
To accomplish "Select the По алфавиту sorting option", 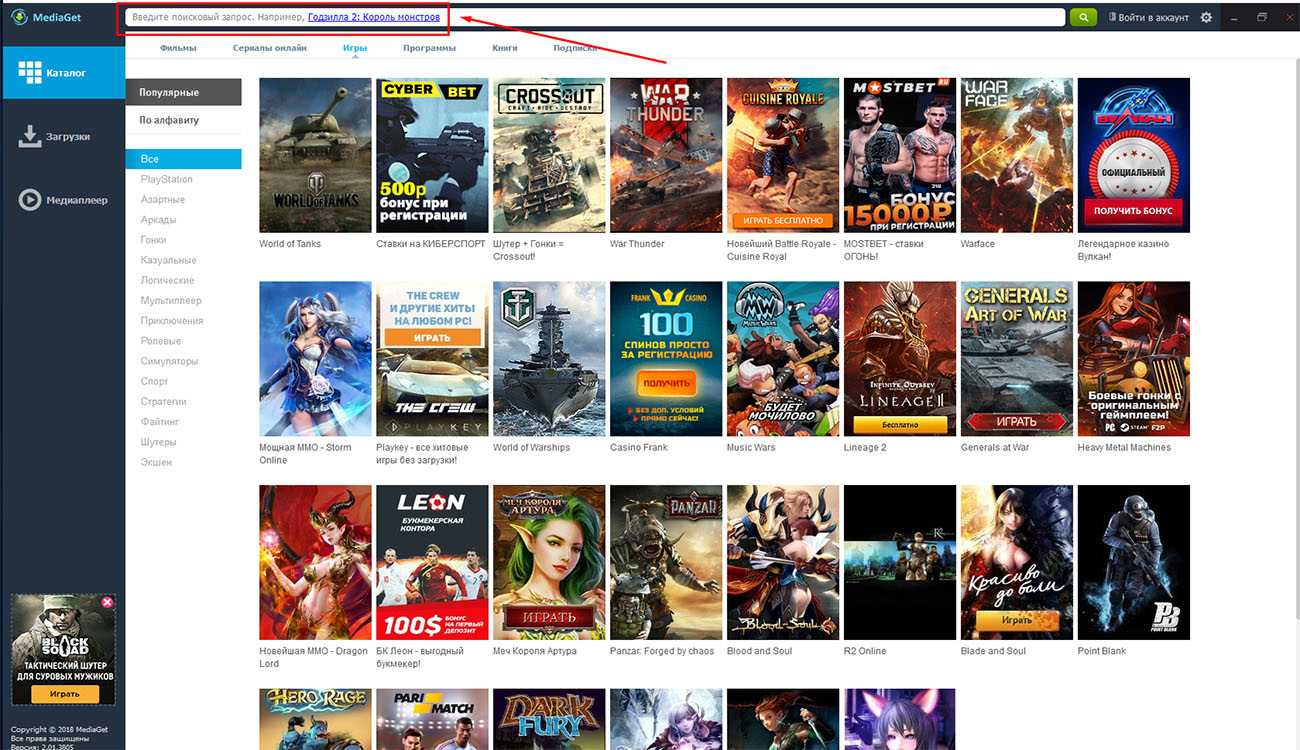I will tap(183, 120).
